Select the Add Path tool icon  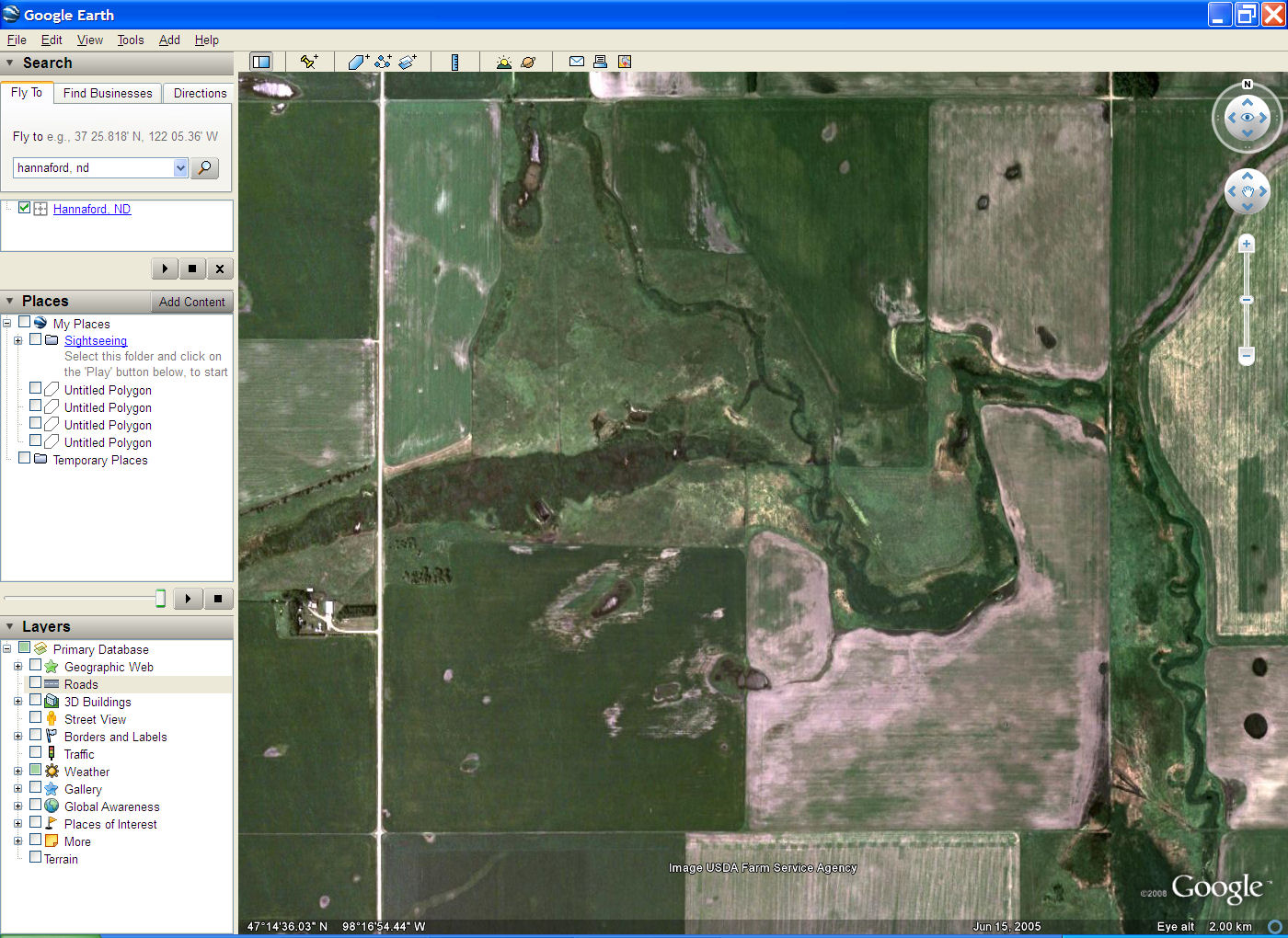(x=383, y=62)
